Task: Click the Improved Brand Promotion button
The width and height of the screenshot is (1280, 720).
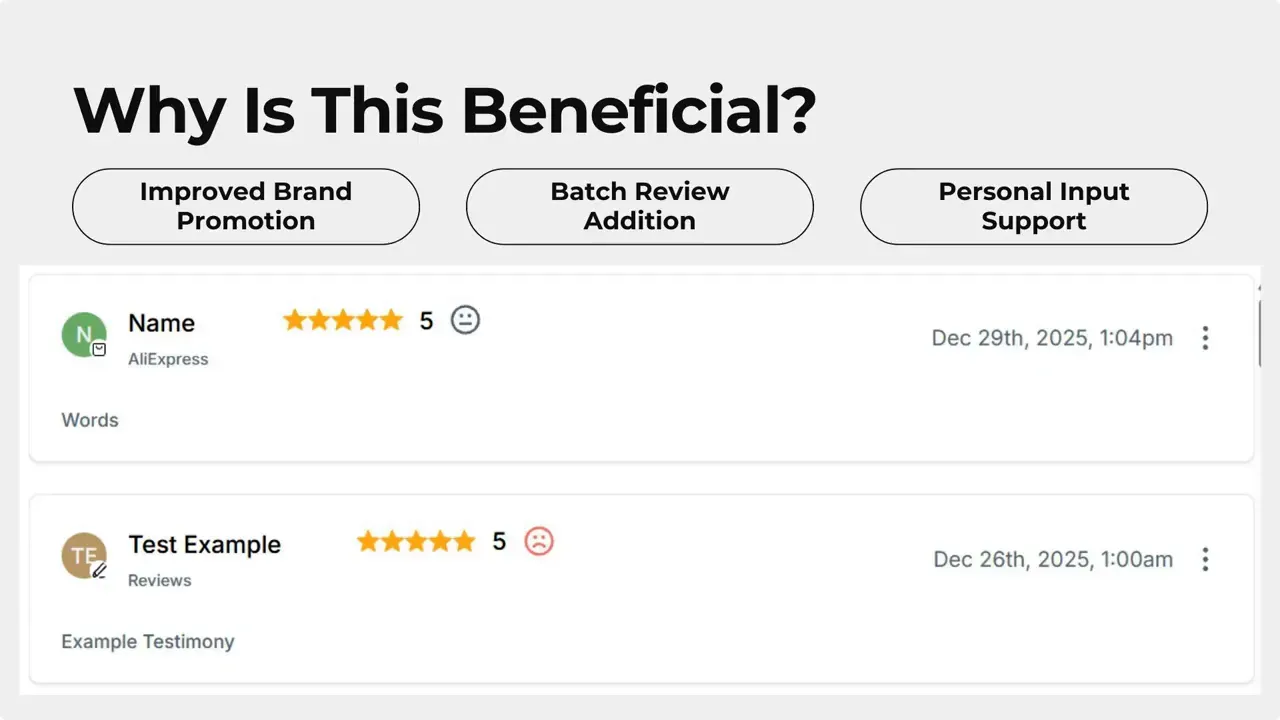Action: point(246,206)
